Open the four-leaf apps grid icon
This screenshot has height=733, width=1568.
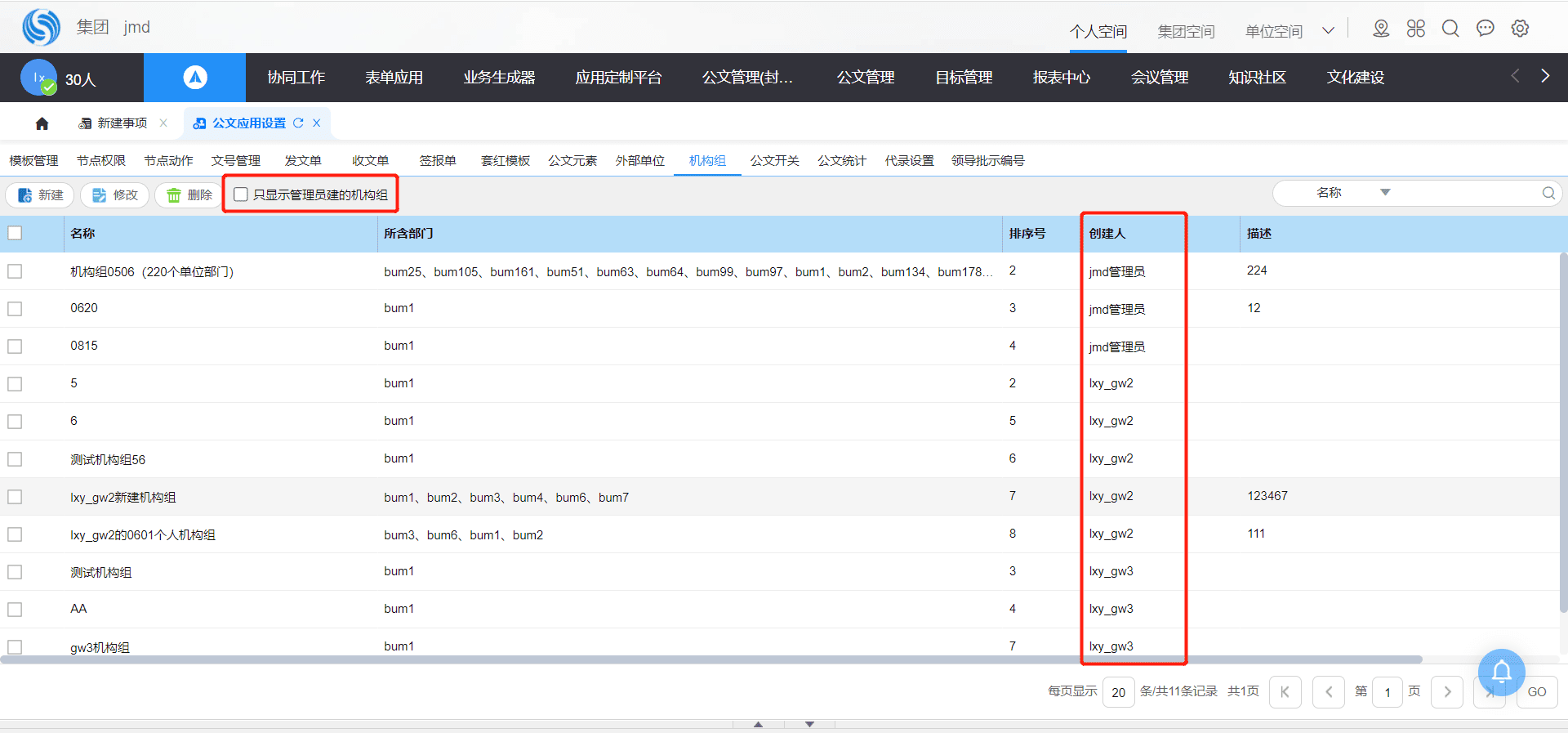[x=1416, y=29]
